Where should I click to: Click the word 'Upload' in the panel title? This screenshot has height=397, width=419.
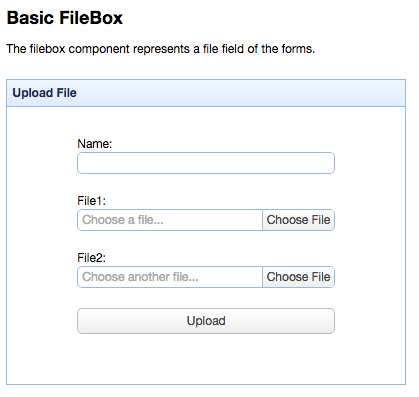[33, 93]
